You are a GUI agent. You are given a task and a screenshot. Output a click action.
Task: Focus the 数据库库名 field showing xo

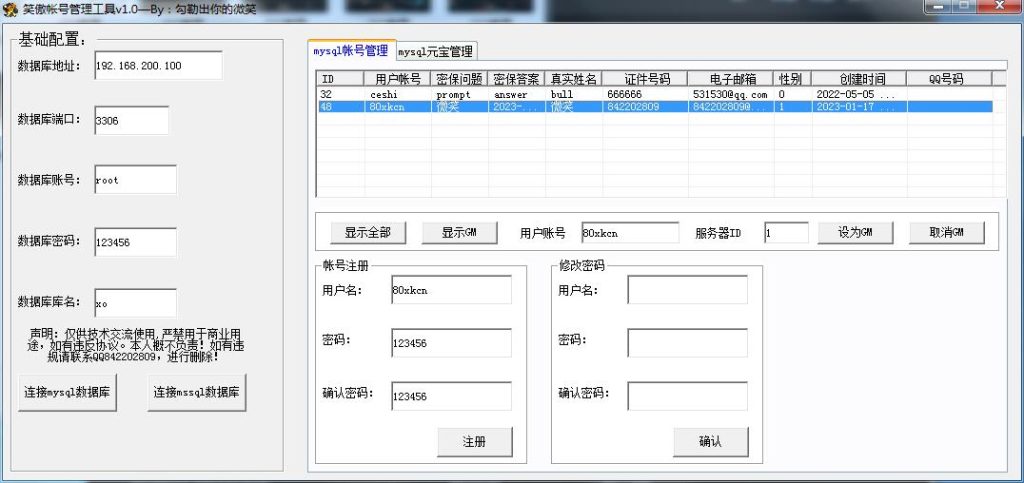(135, 304)
